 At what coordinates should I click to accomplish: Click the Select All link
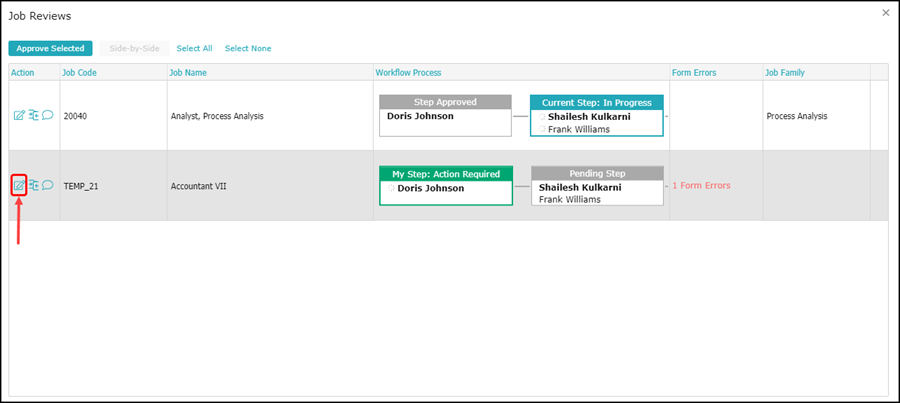click(194, 48)
